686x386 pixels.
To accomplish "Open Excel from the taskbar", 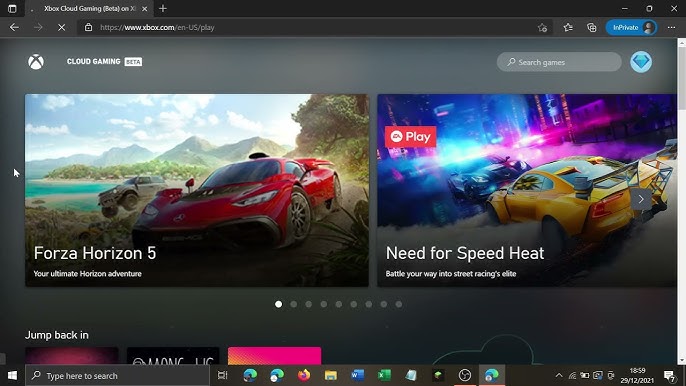I will (384, 375).
